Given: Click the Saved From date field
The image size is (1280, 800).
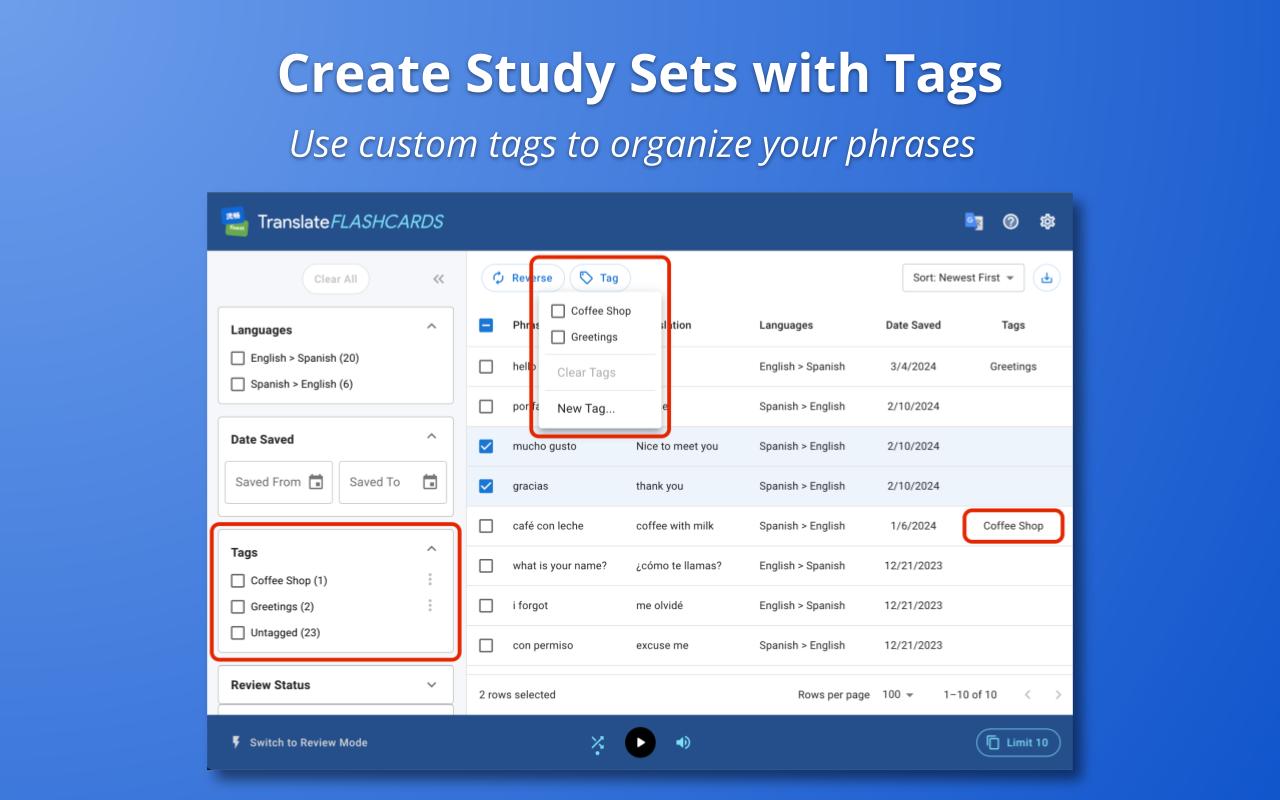Looking at the screenshot, I should pos(279,482).
